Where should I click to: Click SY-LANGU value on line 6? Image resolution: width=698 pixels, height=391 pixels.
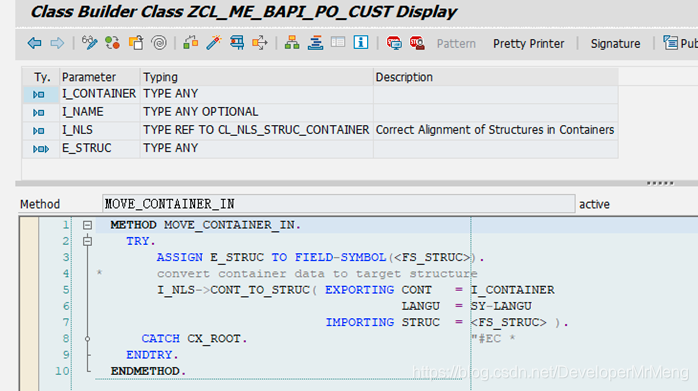(501, 306)
